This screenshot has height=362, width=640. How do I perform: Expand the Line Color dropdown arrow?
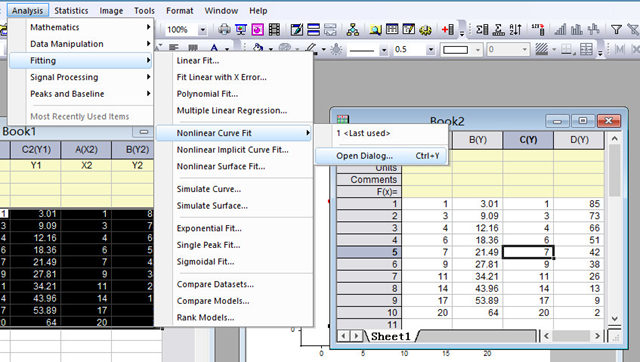324,49
